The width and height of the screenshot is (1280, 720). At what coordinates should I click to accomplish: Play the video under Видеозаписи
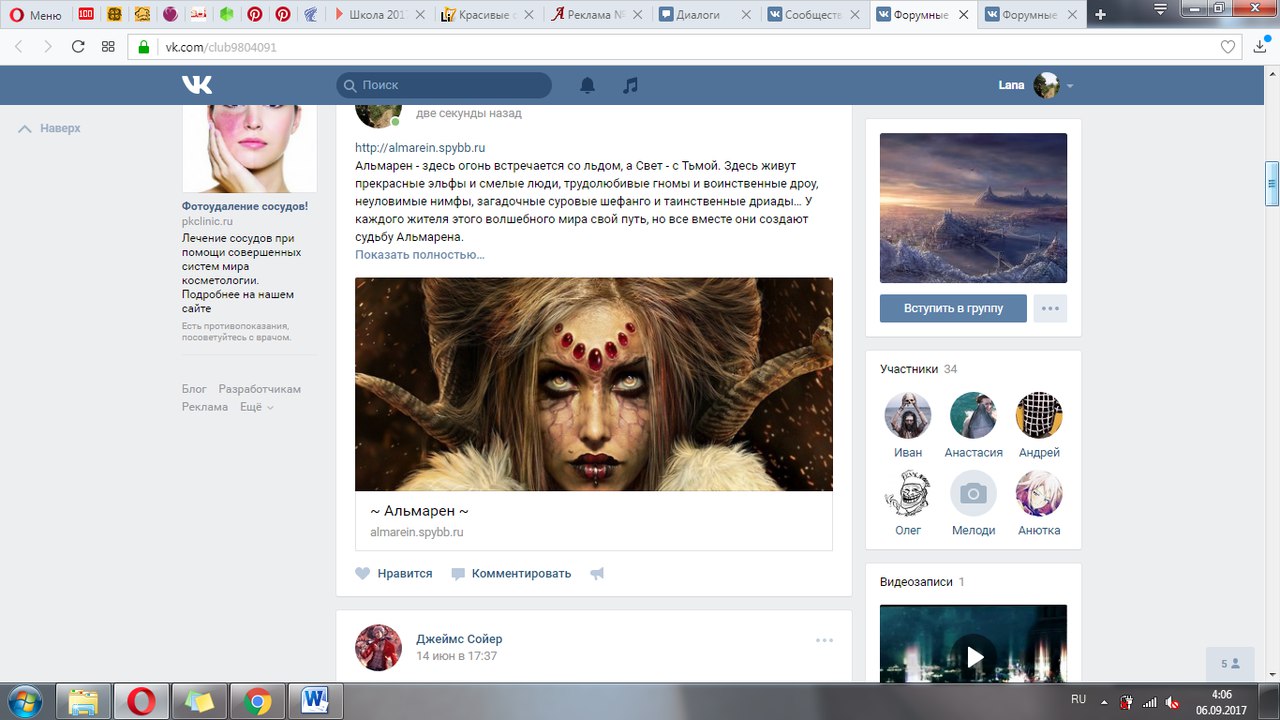point(974,656)
